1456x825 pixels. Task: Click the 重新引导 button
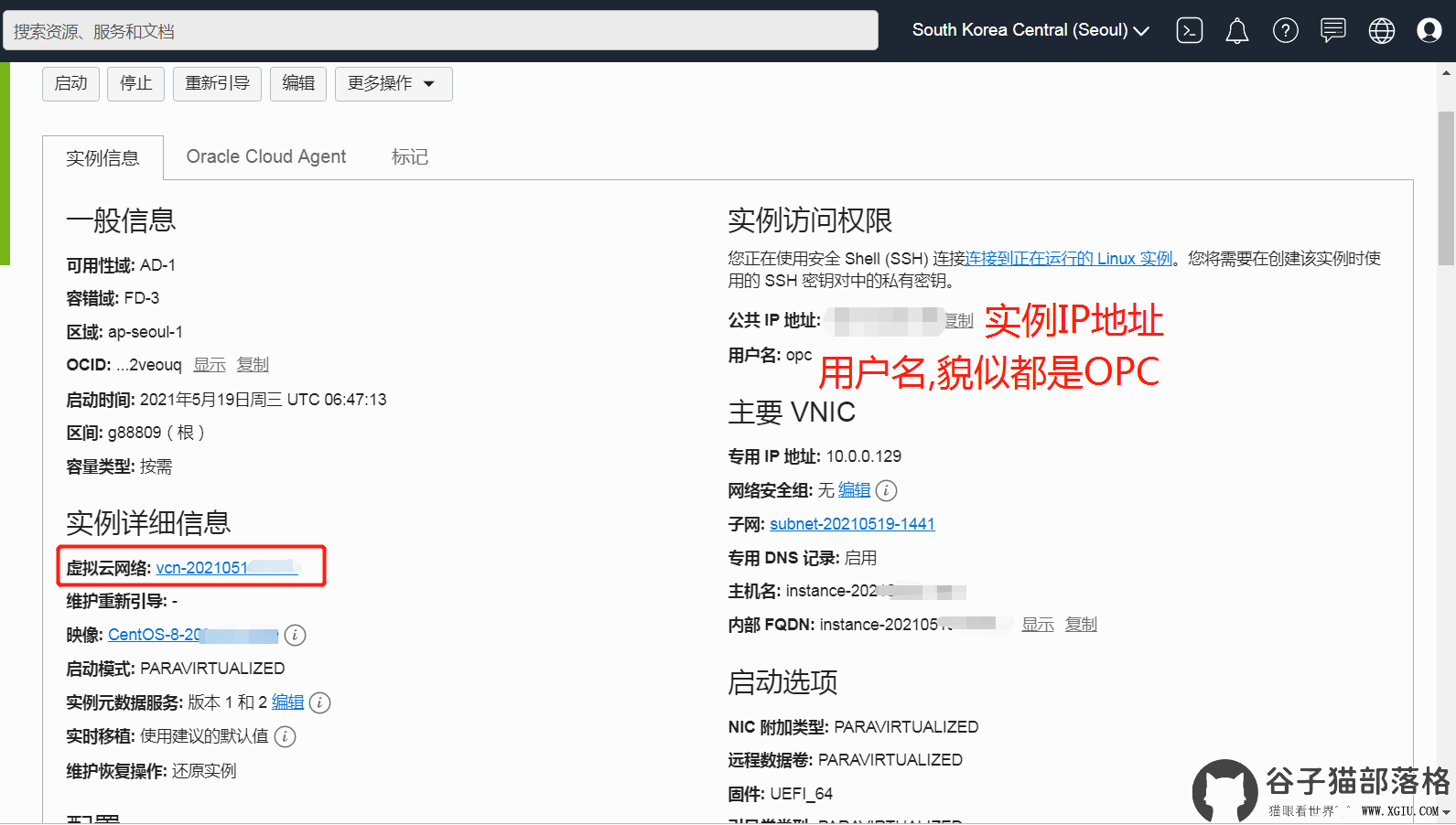[217, 83]
